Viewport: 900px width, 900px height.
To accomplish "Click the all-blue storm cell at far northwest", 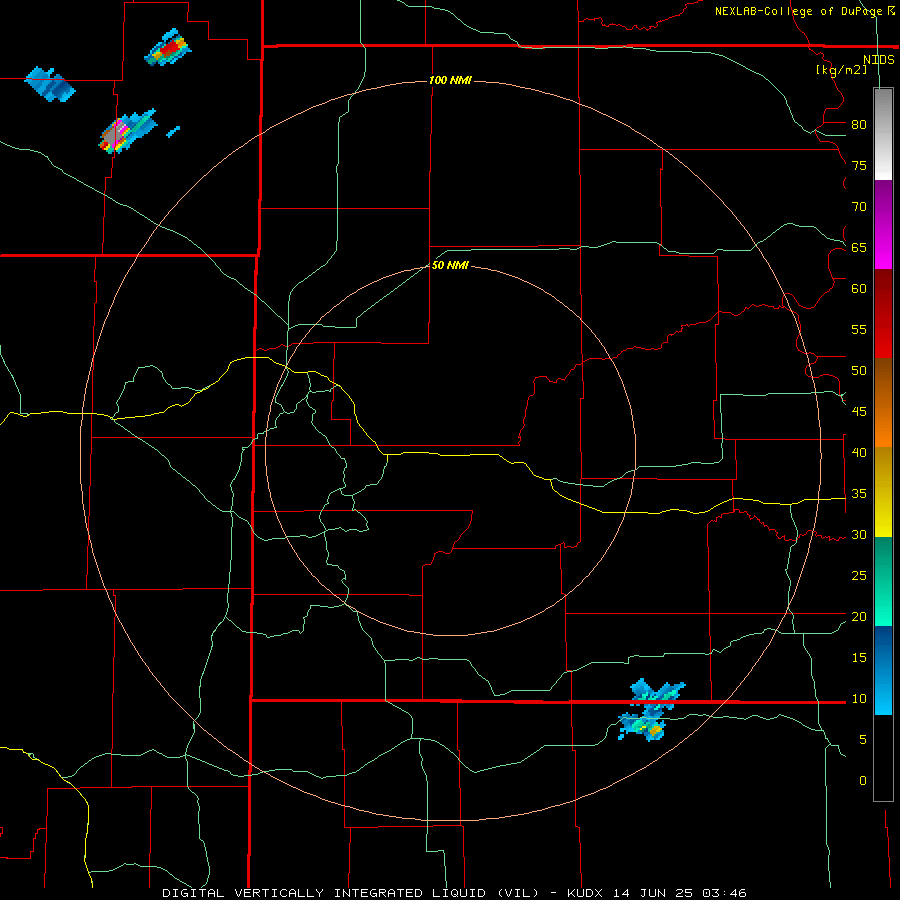I will pos(50,85).
